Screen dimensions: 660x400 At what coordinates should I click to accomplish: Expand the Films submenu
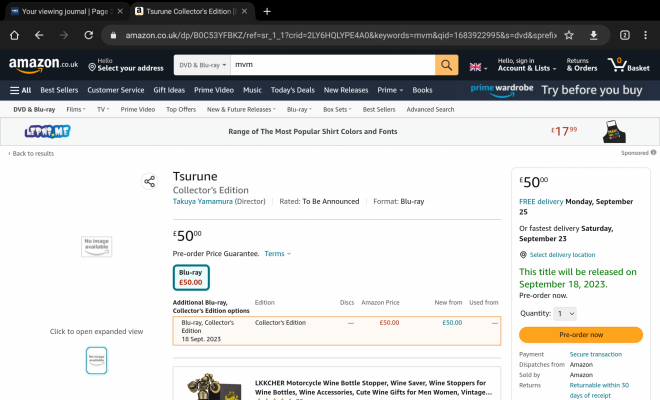(x=76, y=109)
